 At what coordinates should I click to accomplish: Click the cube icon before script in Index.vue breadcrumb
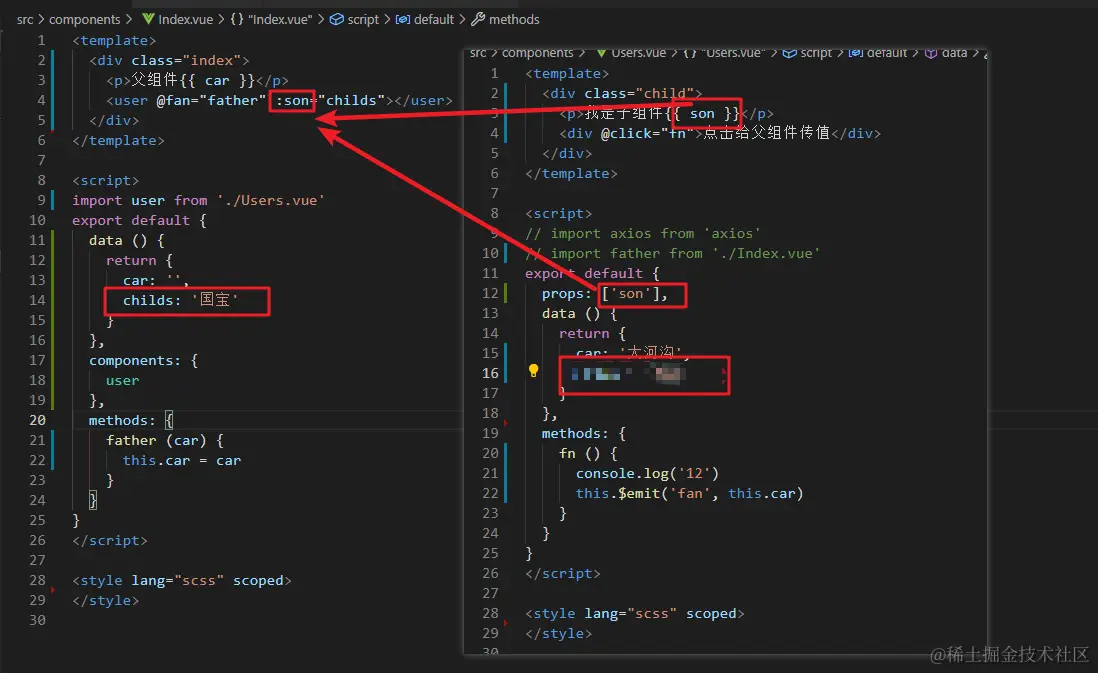click(336, 19)
